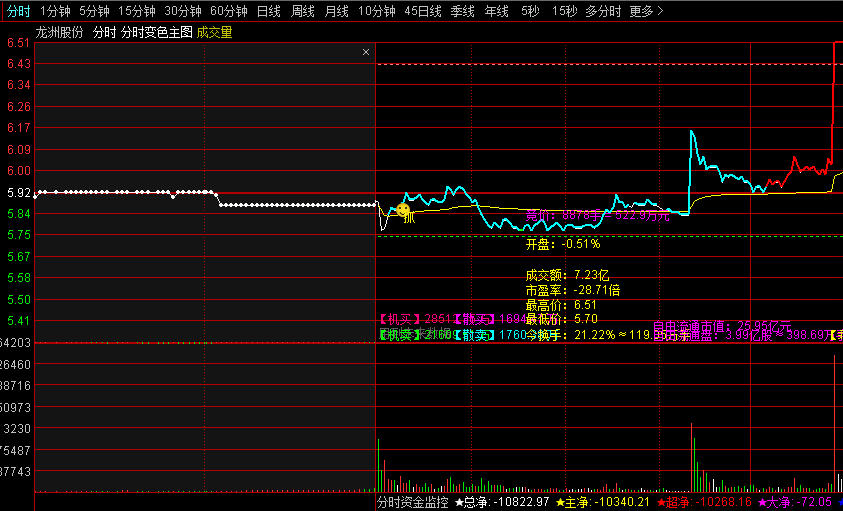Image resolution: width=843 pixels, height=511 pixels.
Task: Select the 多分时 multi-day view tab
Action: click(602, 12)
